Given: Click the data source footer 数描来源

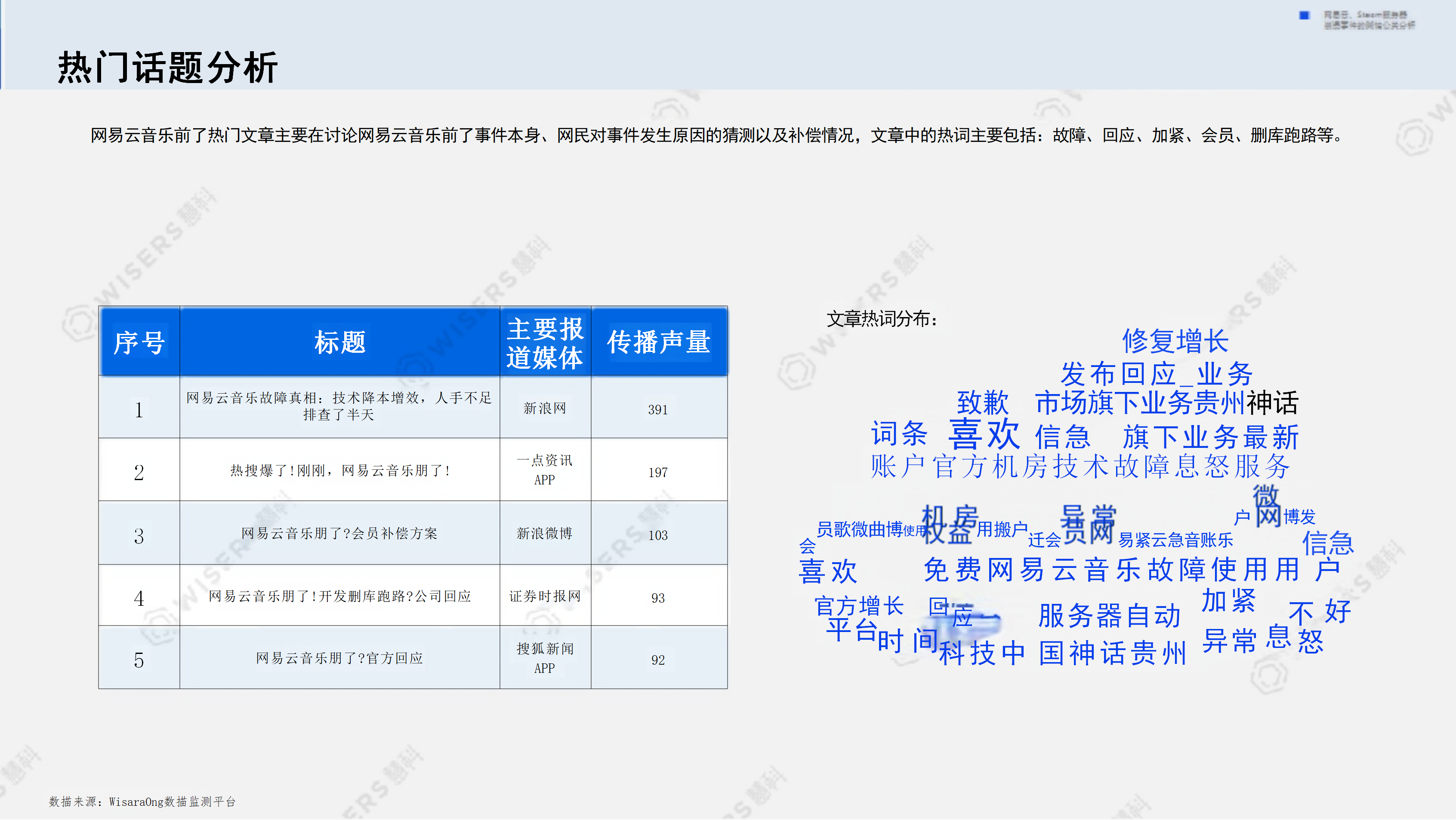Looking at the screenshot, I should click(142, 802).
